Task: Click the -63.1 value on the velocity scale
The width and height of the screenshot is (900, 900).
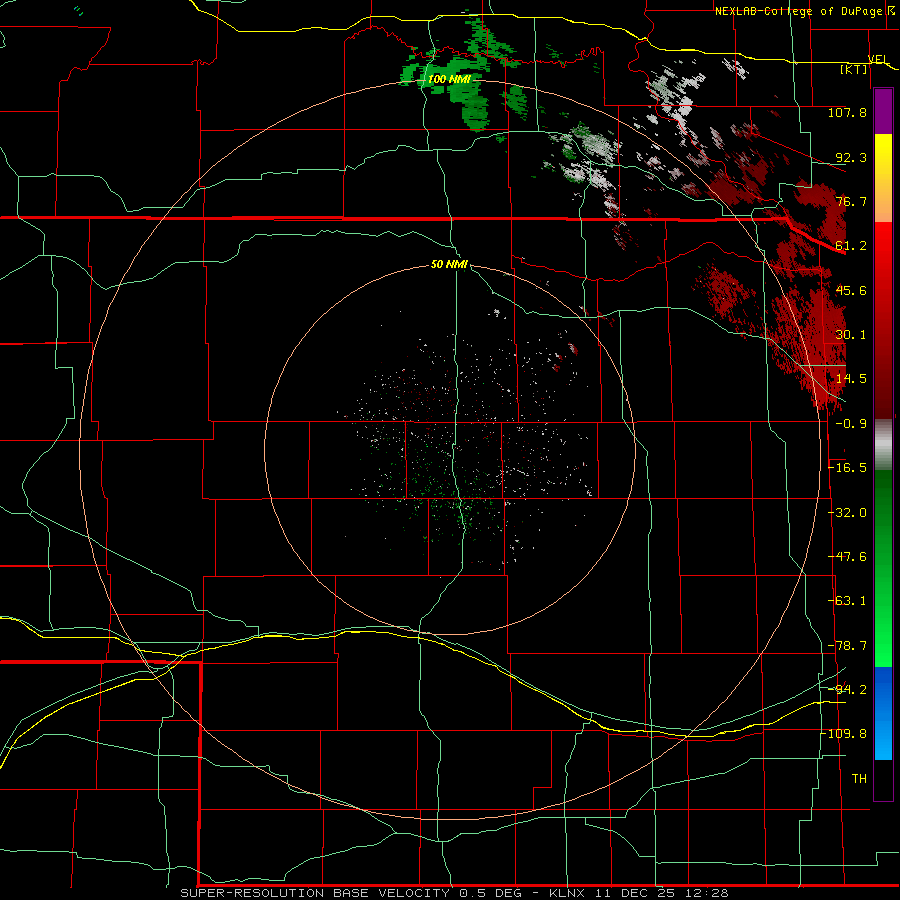Action: 847,601
